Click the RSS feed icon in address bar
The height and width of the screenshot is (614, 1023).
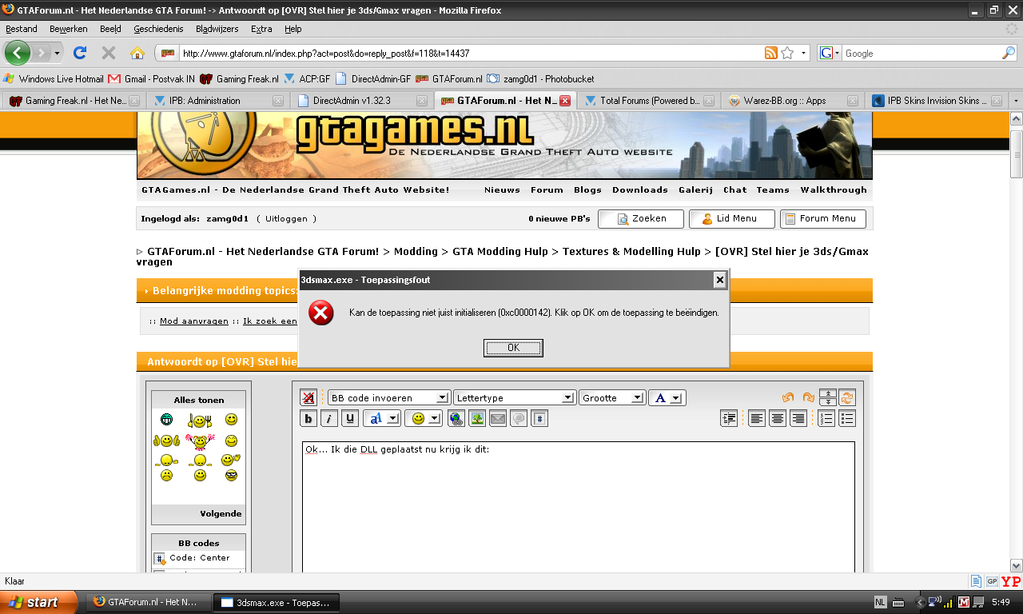click(x=771, y=53)
